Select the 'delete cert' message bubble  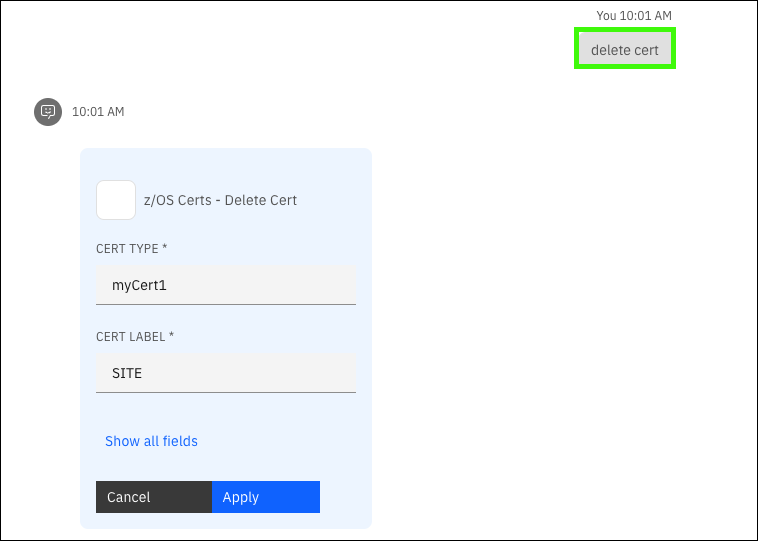coord(625,49)
